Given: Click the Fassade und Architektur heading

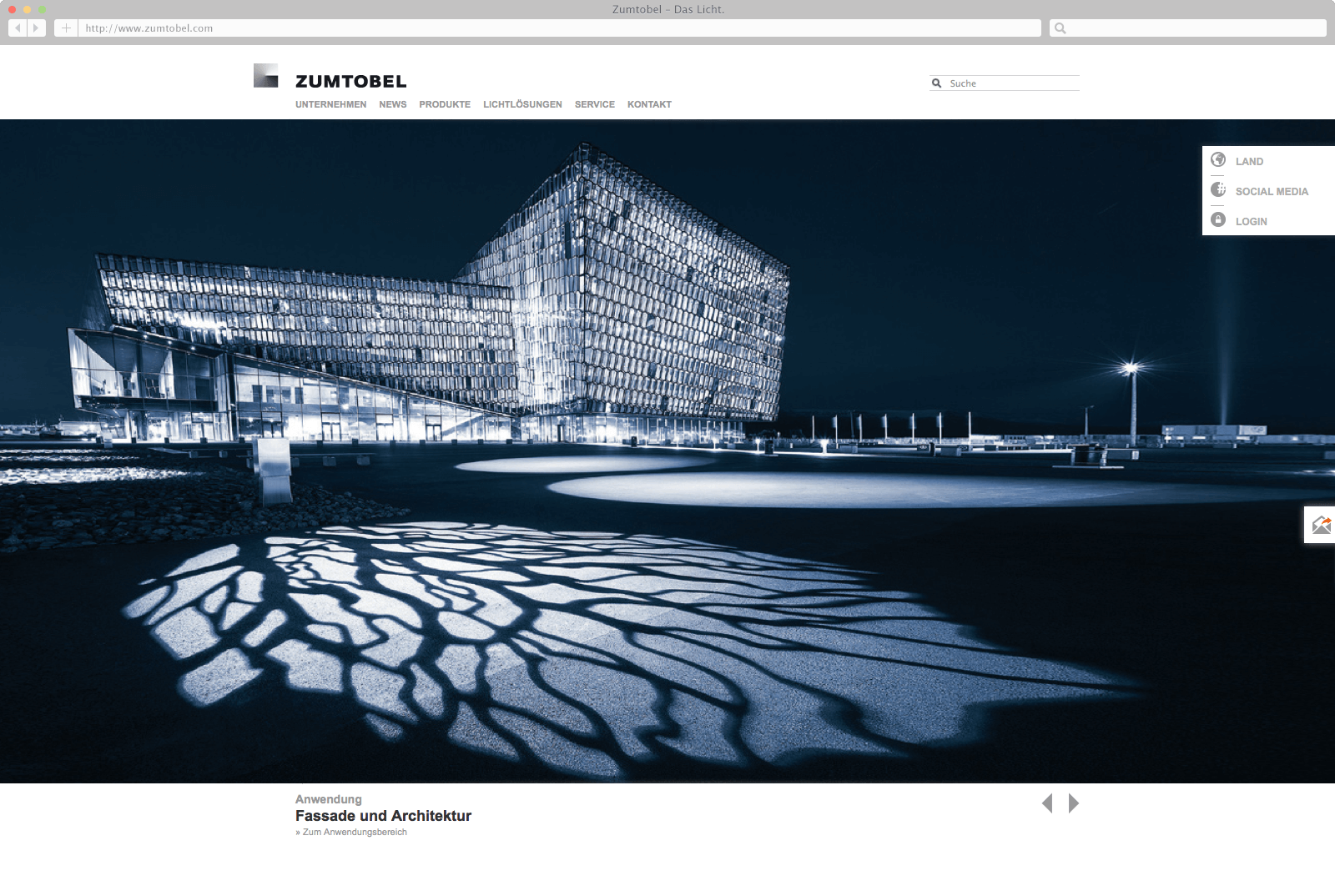Looking at the screenshot, I should [383, 816].
